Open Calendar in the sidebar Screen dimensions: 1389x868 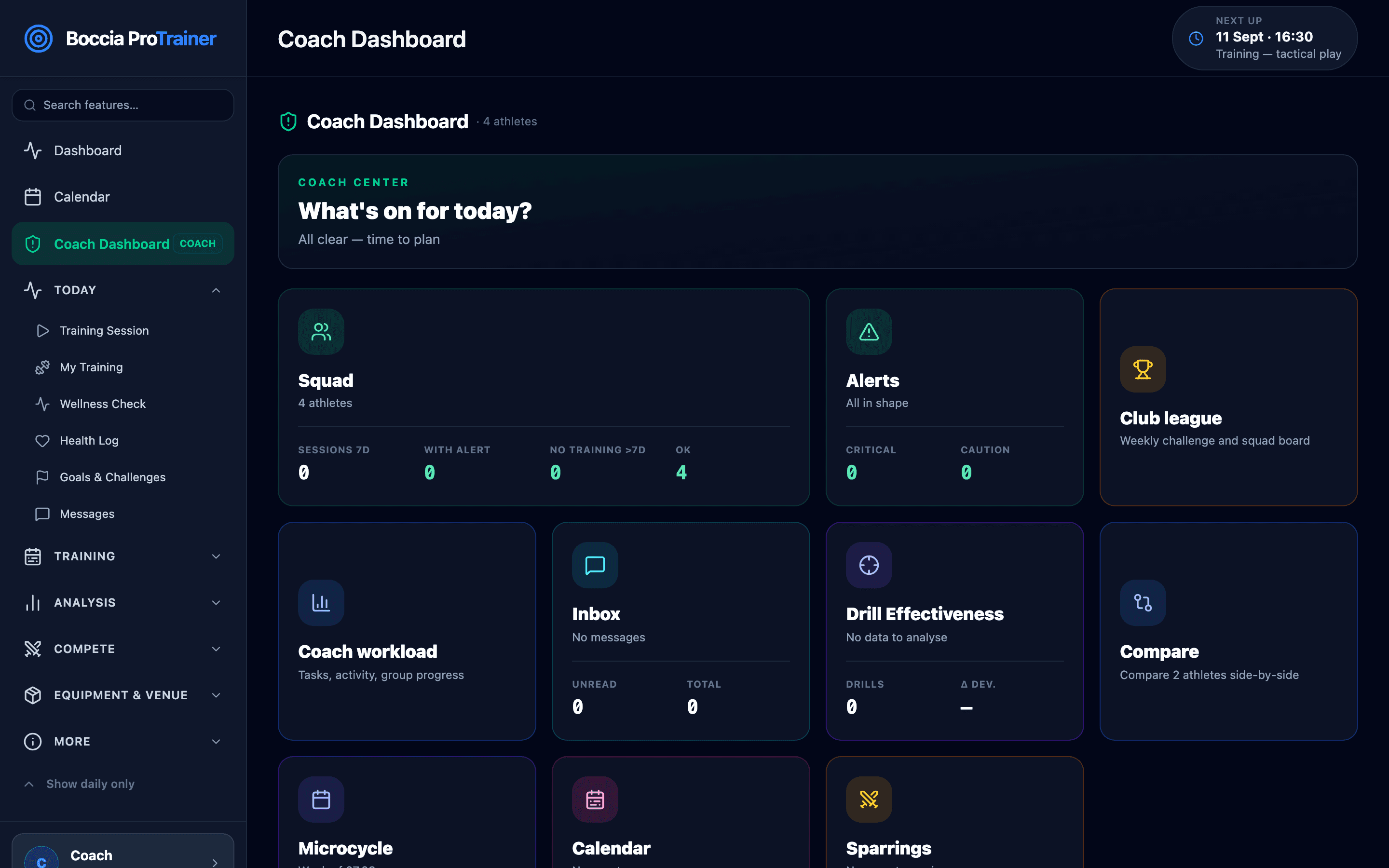pos(123,197)
